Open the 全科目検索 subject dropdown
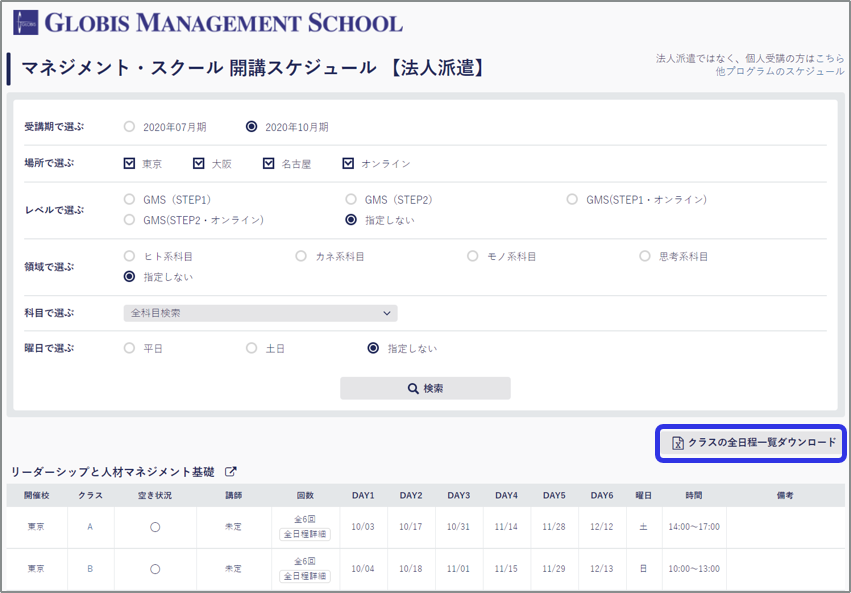The width and height of the screenshot is (851, 593). (261, 313)
